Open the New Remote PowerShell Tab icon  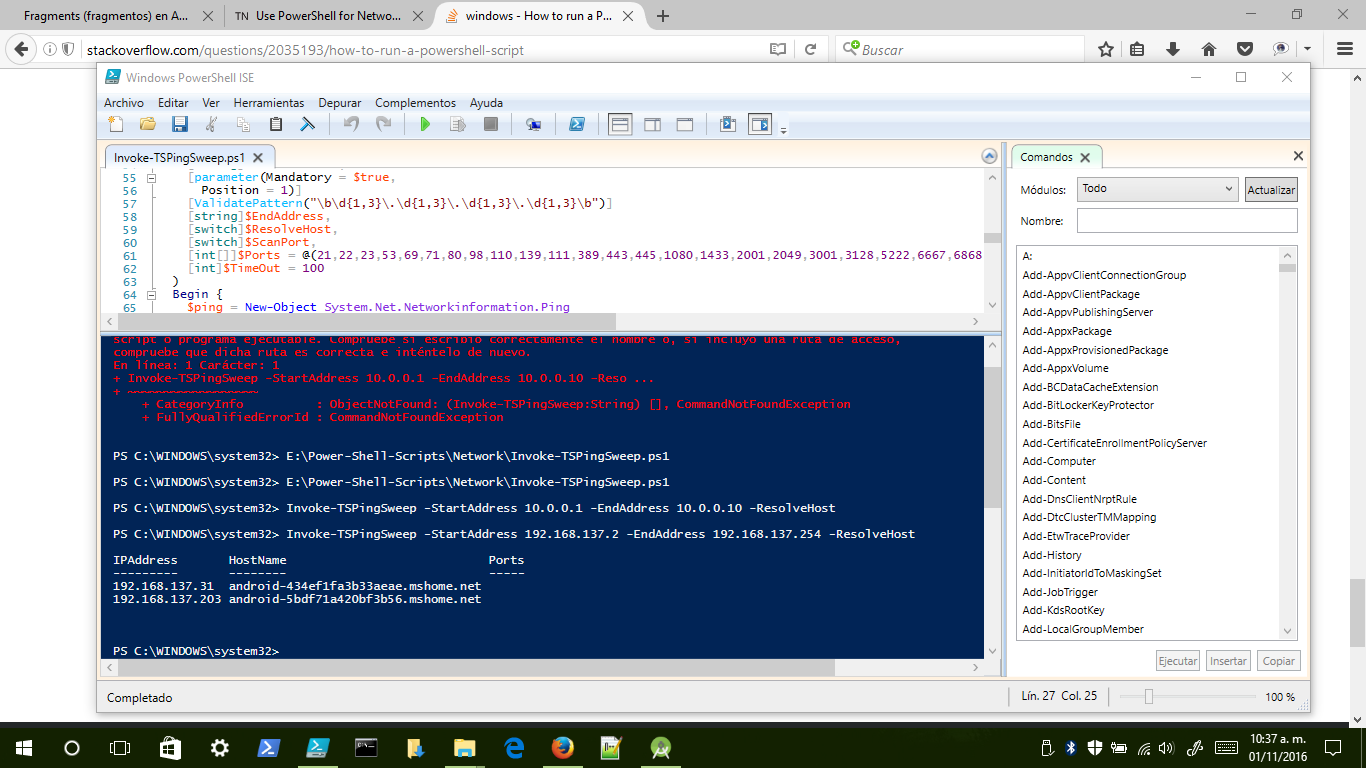click(533, 125)
